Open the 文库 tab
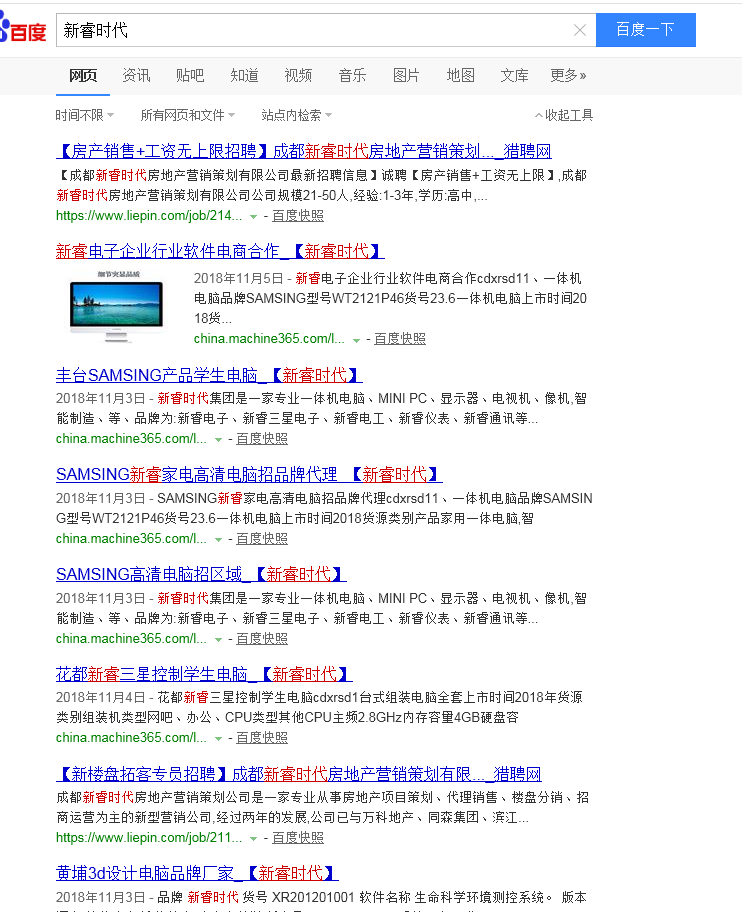 coord(515,76)
